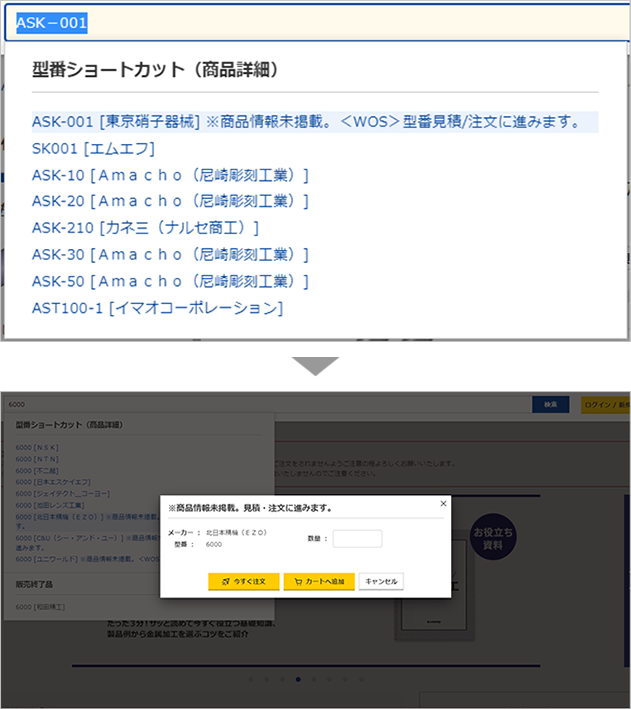
Task: Pick ASK-50 Amacho suggestion
Action: [x=170, y=281]
